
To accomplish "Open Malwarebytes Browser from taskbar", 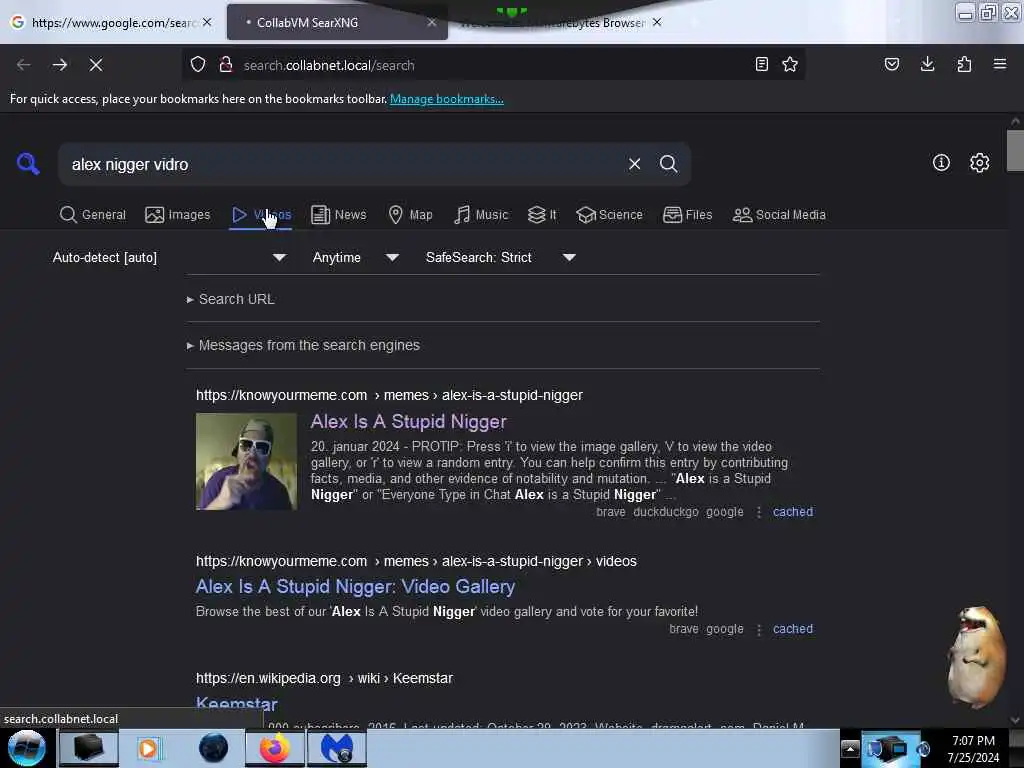I will 337,748.
